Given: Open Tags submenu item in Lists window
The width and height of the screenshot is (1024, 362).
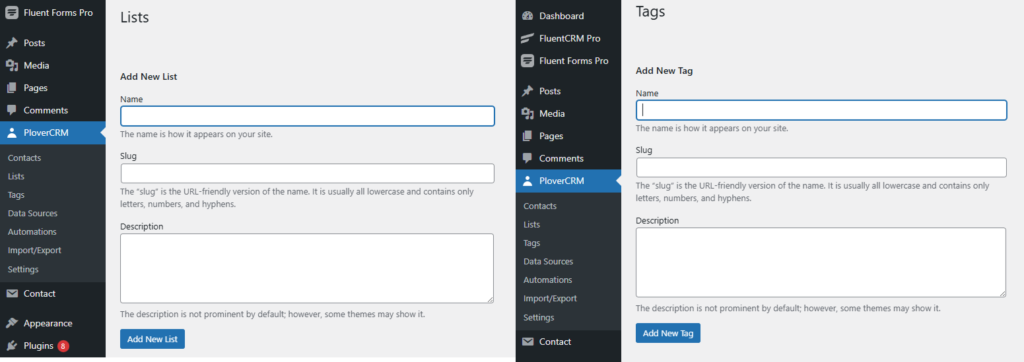Looking at the screenshot, I should pyautogui.click(x=16, y=195).
